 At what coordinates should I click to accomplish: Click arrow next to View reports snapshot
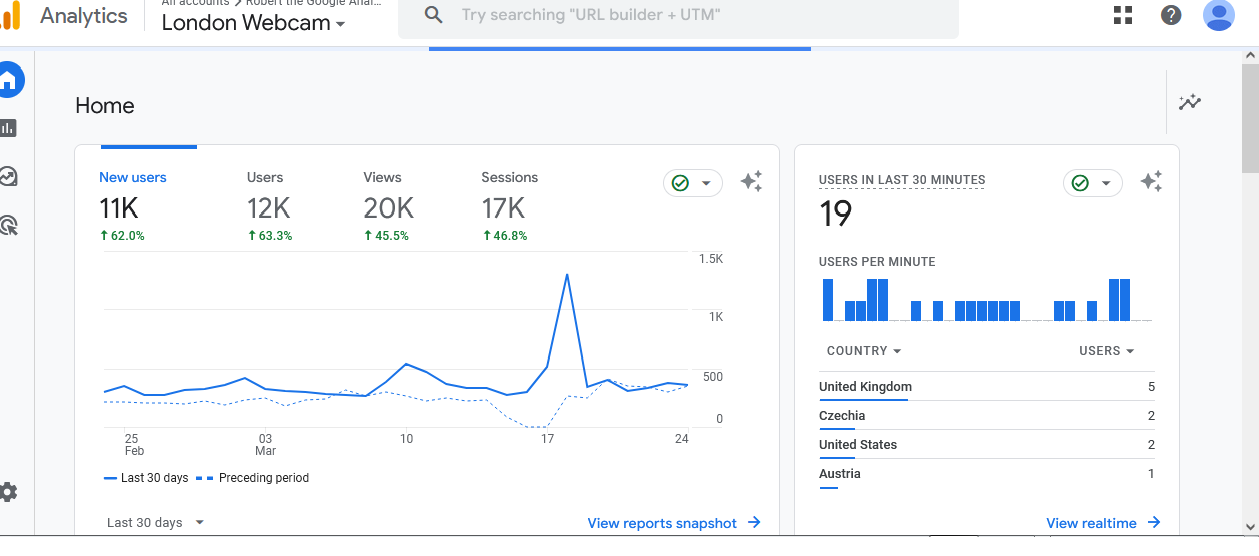point(754,522)
